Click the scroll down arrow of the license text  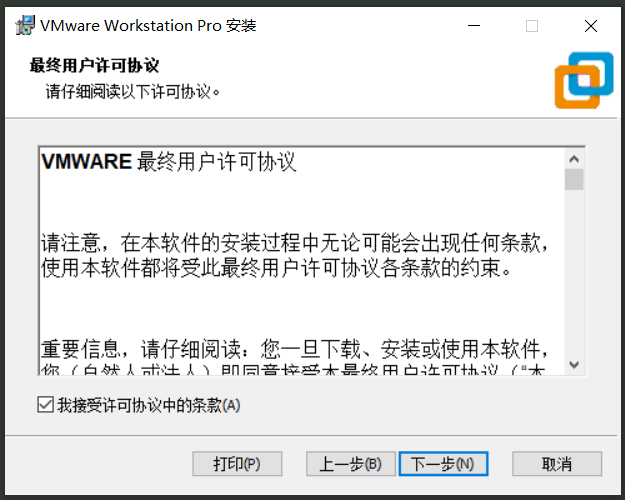(574, 365)
